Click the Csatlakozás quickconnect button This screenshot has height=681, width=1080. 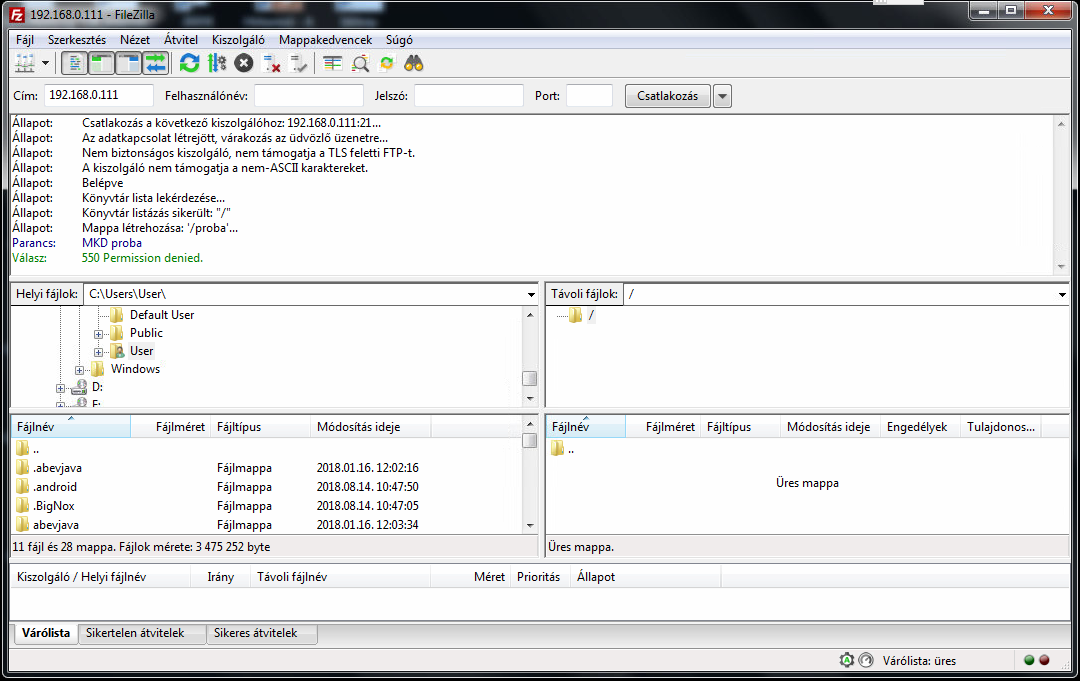pos(667,96)
